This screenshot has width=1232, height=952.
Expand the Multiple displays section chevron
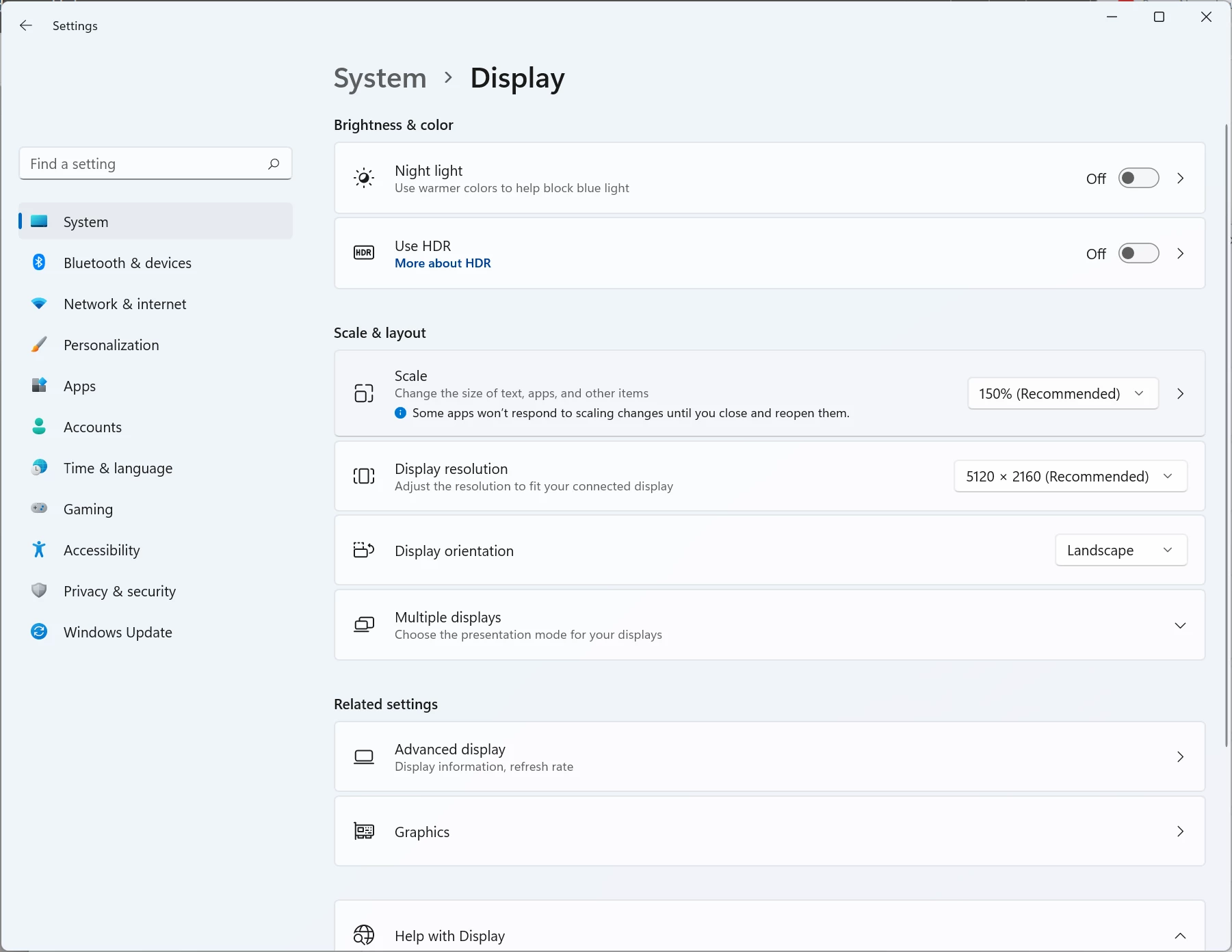[1180, 626]
